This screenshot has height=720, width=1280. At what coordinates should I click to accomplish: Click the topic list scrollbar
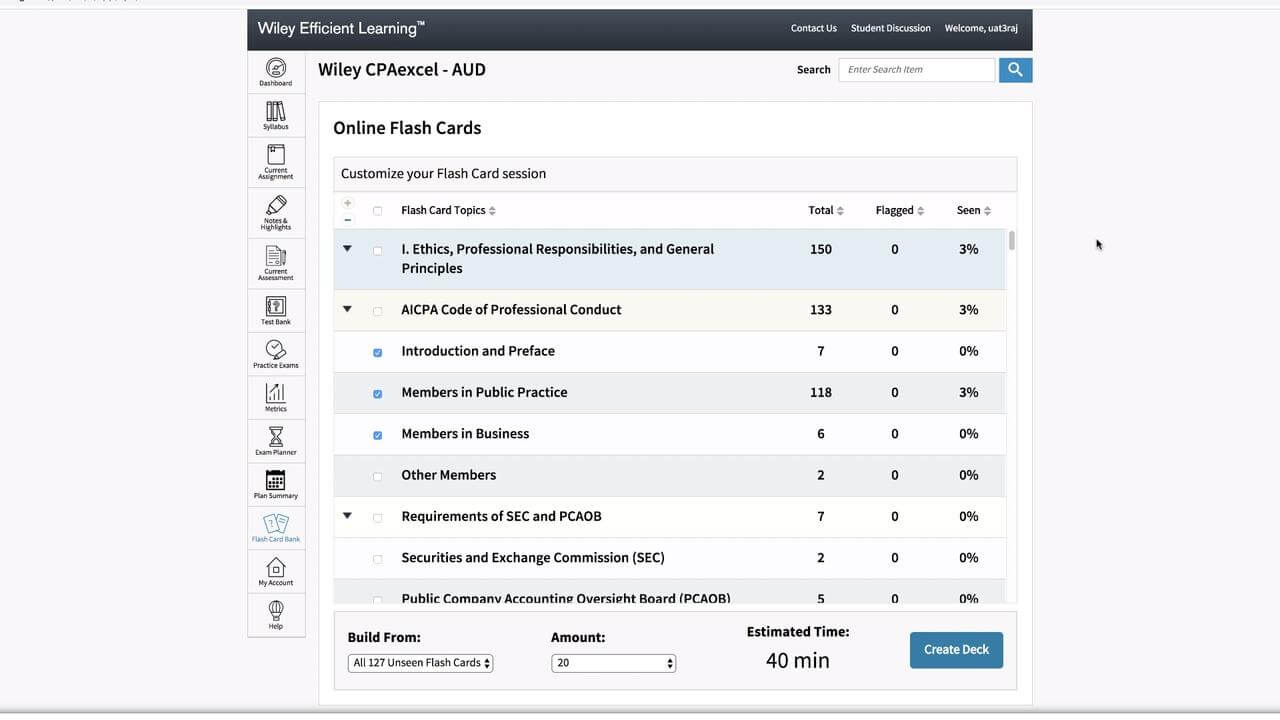coord(1012,241)
